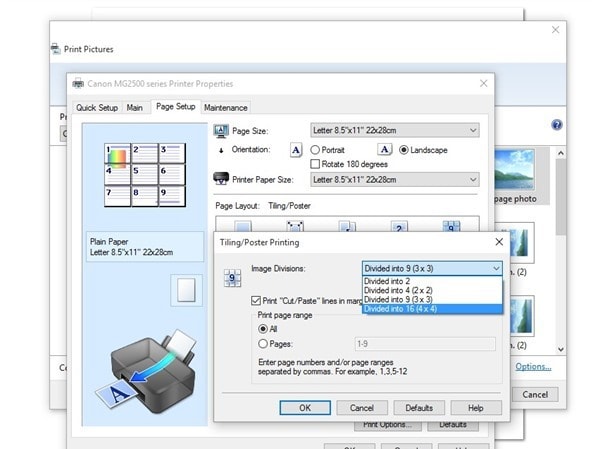Switch to Quick Setup tab
Image resolution: width=600 pixels, height=449 pixels.
(x=97, y=108)
